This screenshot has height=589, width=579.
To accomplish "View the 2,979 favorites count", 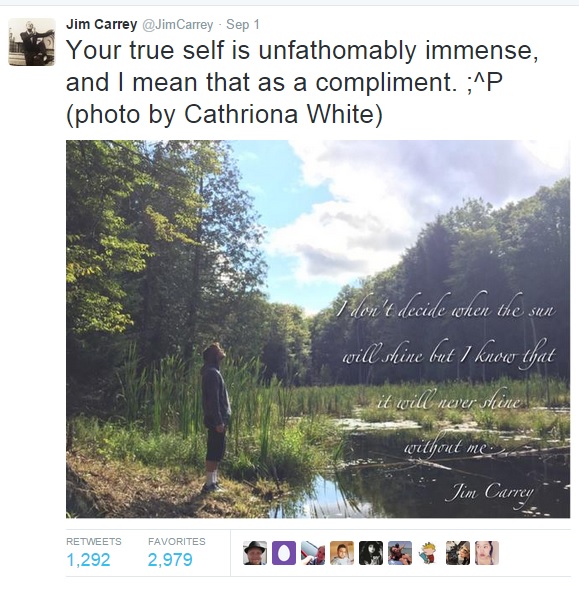I will pos(170,560).
